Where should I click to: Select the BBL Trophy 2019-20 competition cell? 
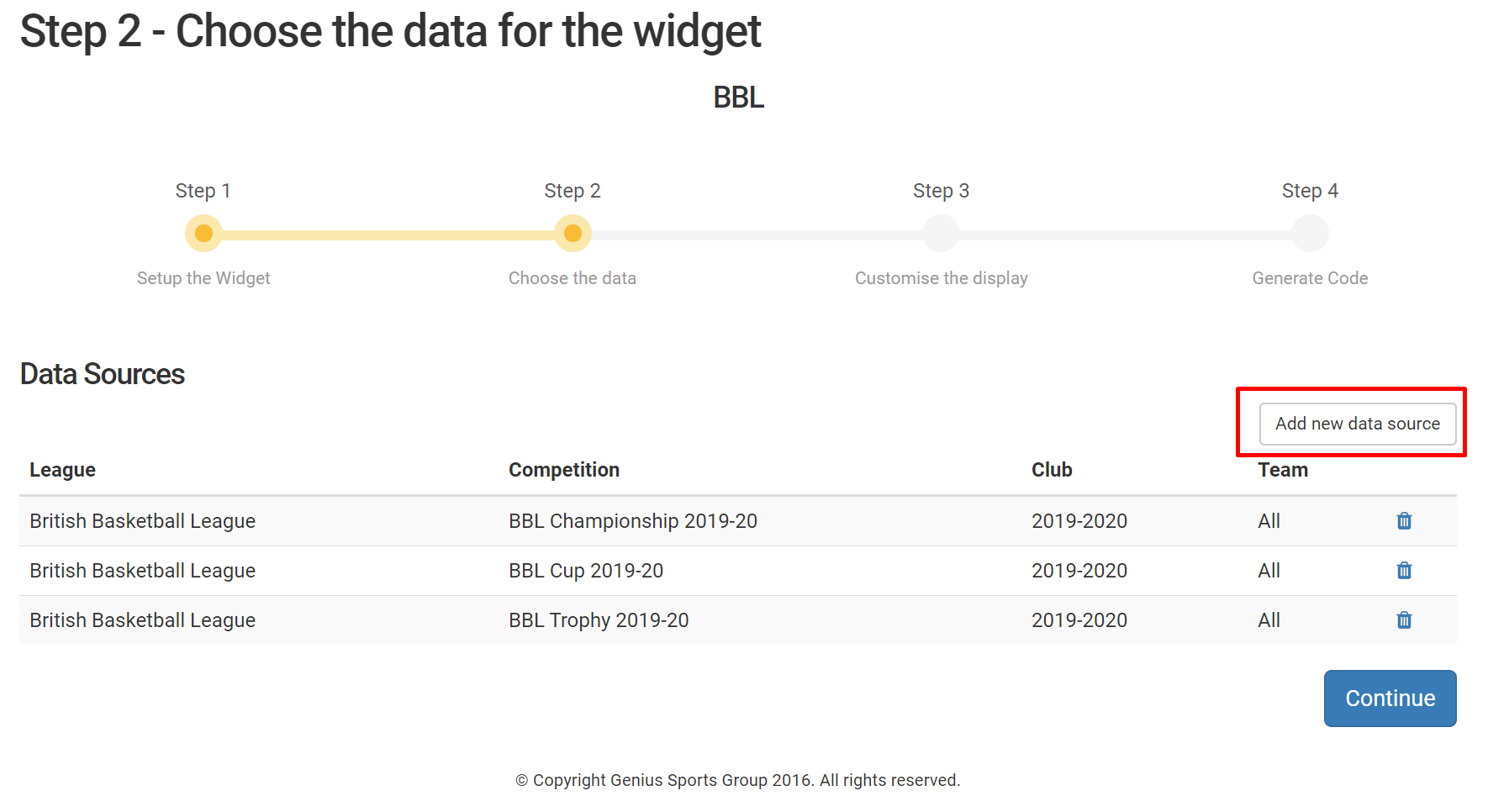[x=599, y=620]
